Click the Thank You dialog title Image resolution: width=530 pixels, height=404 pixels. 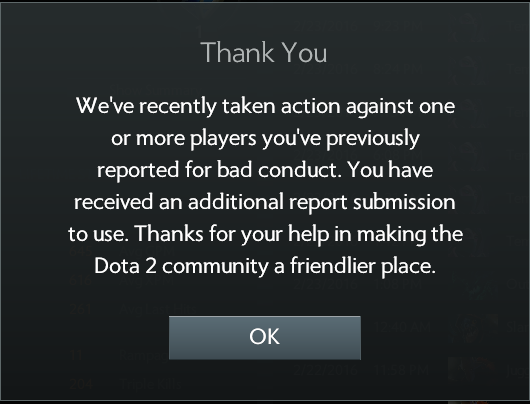264,52
